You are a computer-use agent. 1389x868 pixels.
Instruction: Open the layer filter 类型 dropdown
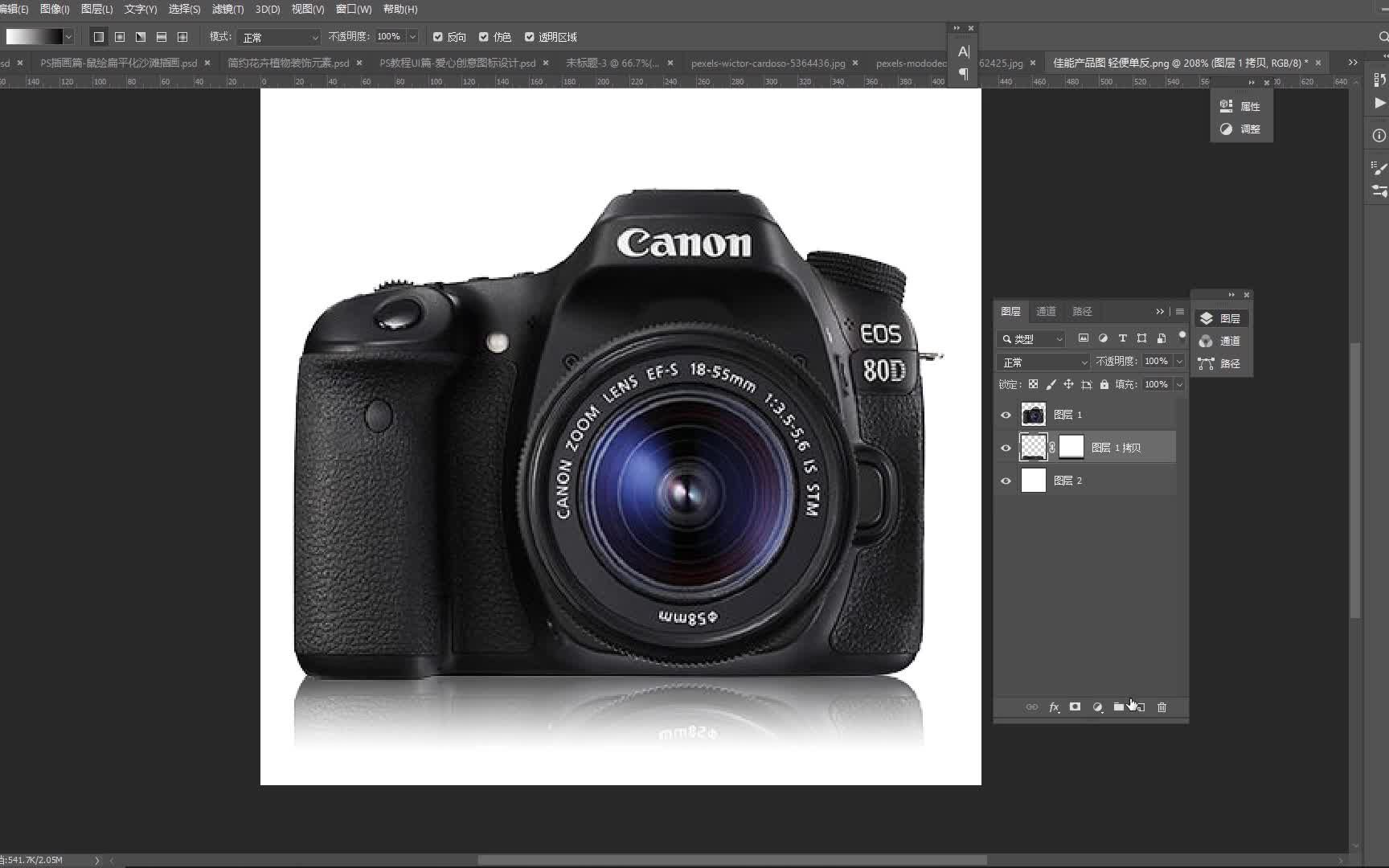click(x=1031, y=339)
